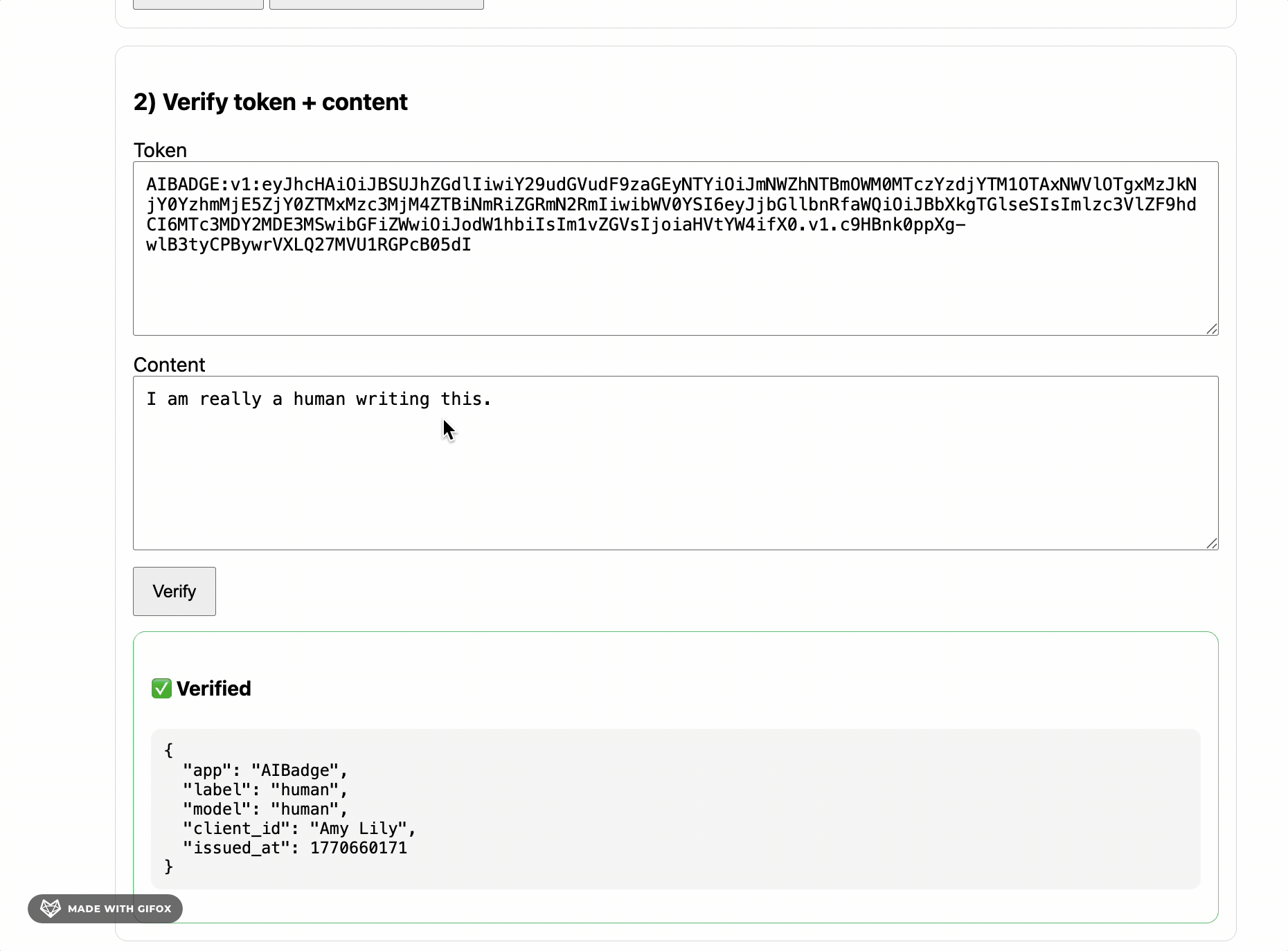1288x951 pixels.
Task: Focus the Token text area
Action: point(676,248)
